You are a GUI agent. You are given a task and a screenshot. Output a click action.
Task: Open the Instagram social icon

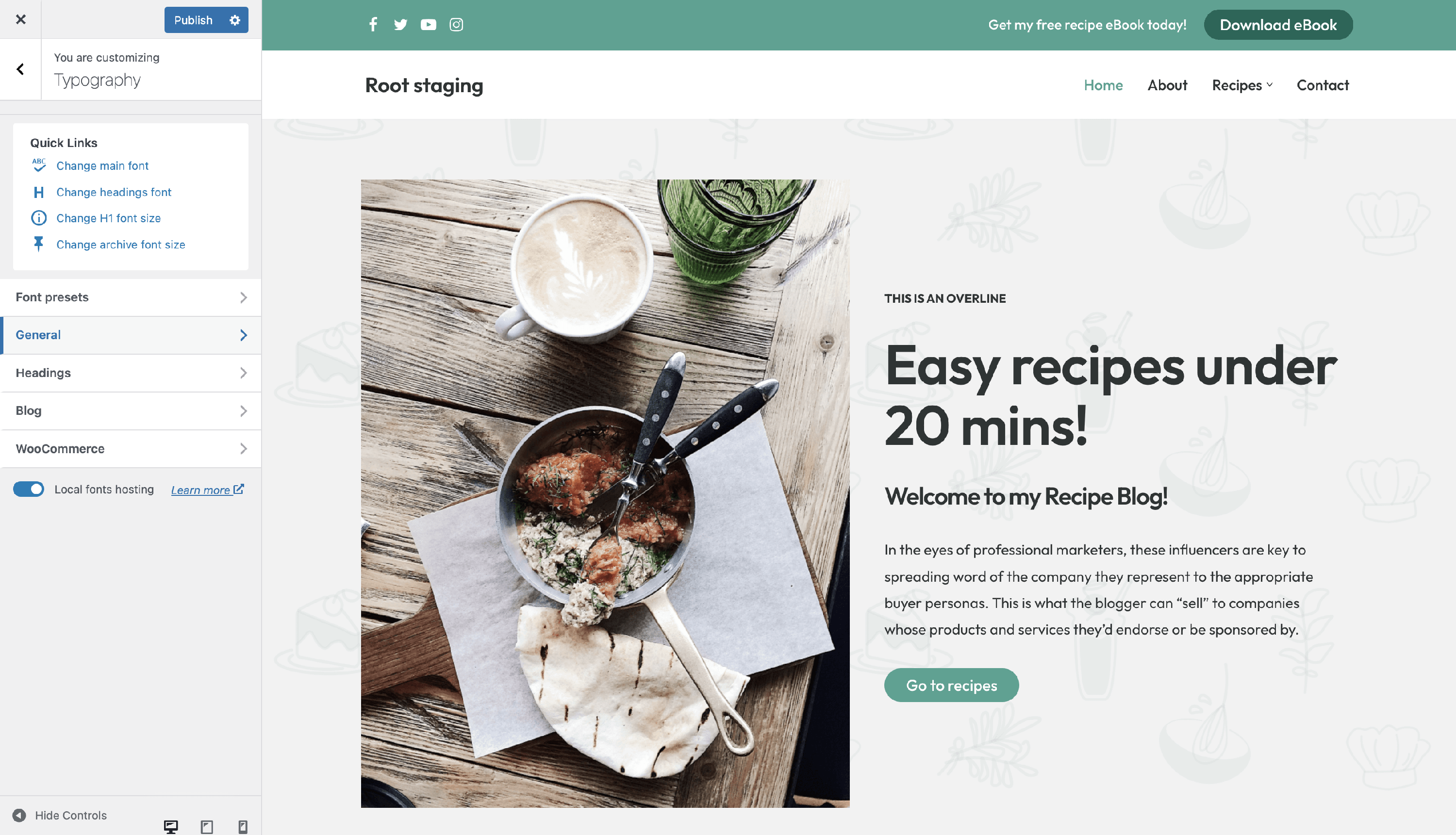click(456, 25)
